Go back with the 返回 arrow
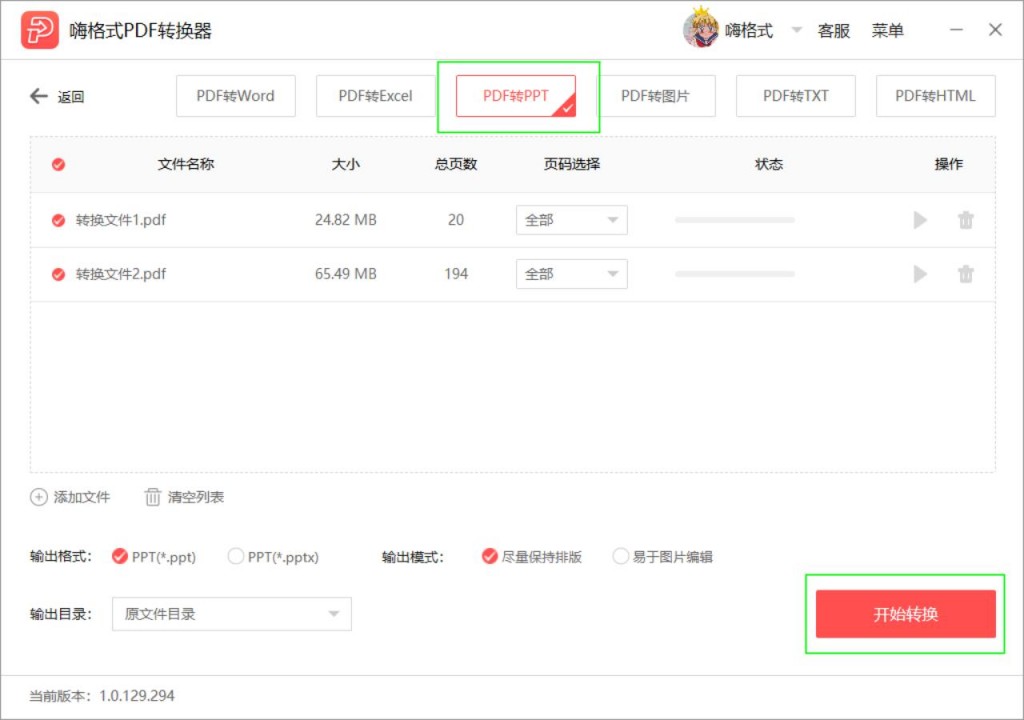Viewport: 1024px width, 720px height. point(39,97)
